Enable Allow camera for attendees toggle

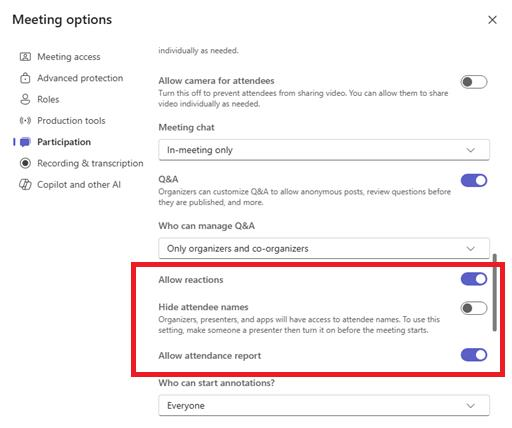point(474,82)
